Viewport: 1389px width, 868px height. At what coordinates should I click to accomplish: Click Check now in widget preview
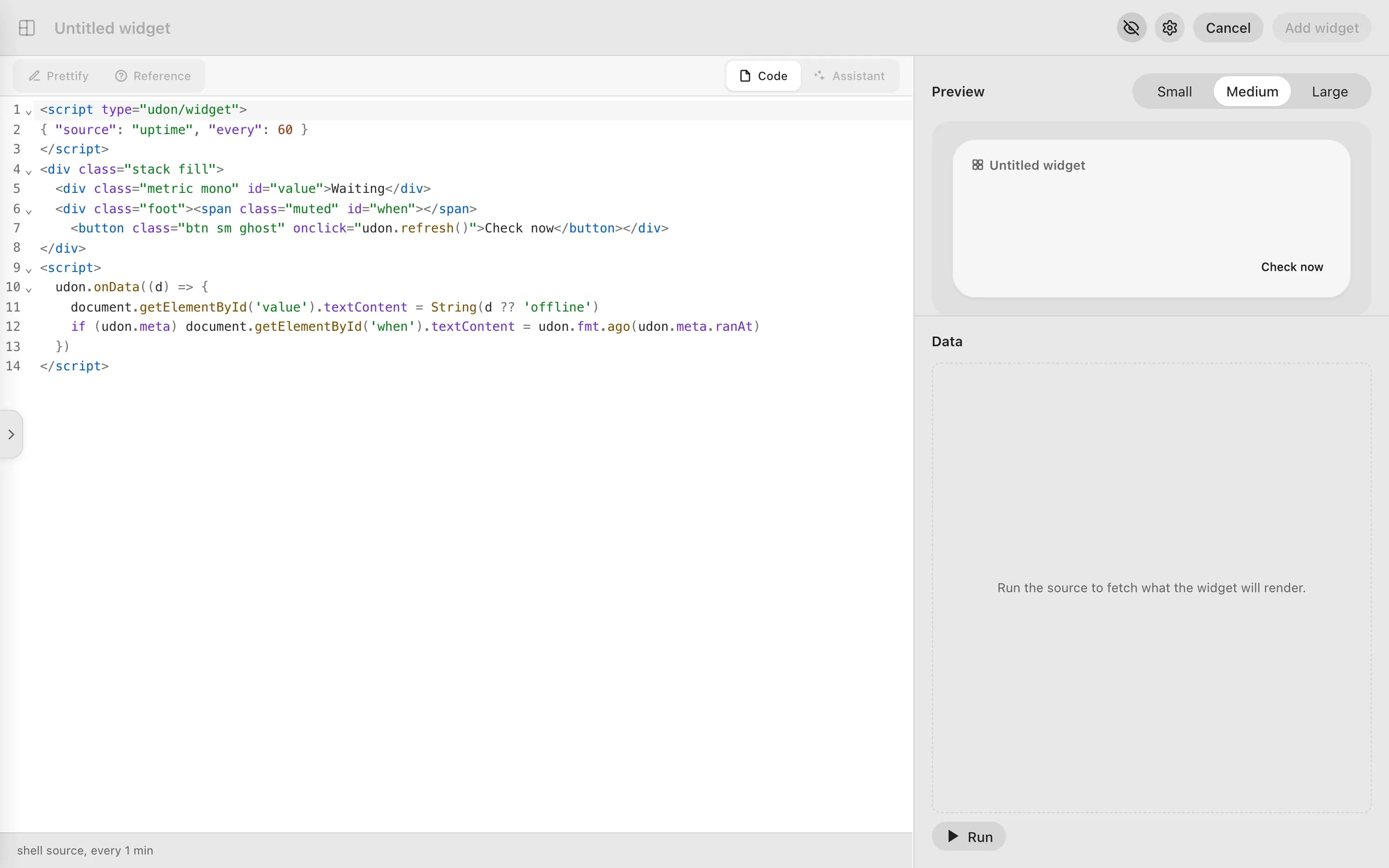pos(1292,267)
